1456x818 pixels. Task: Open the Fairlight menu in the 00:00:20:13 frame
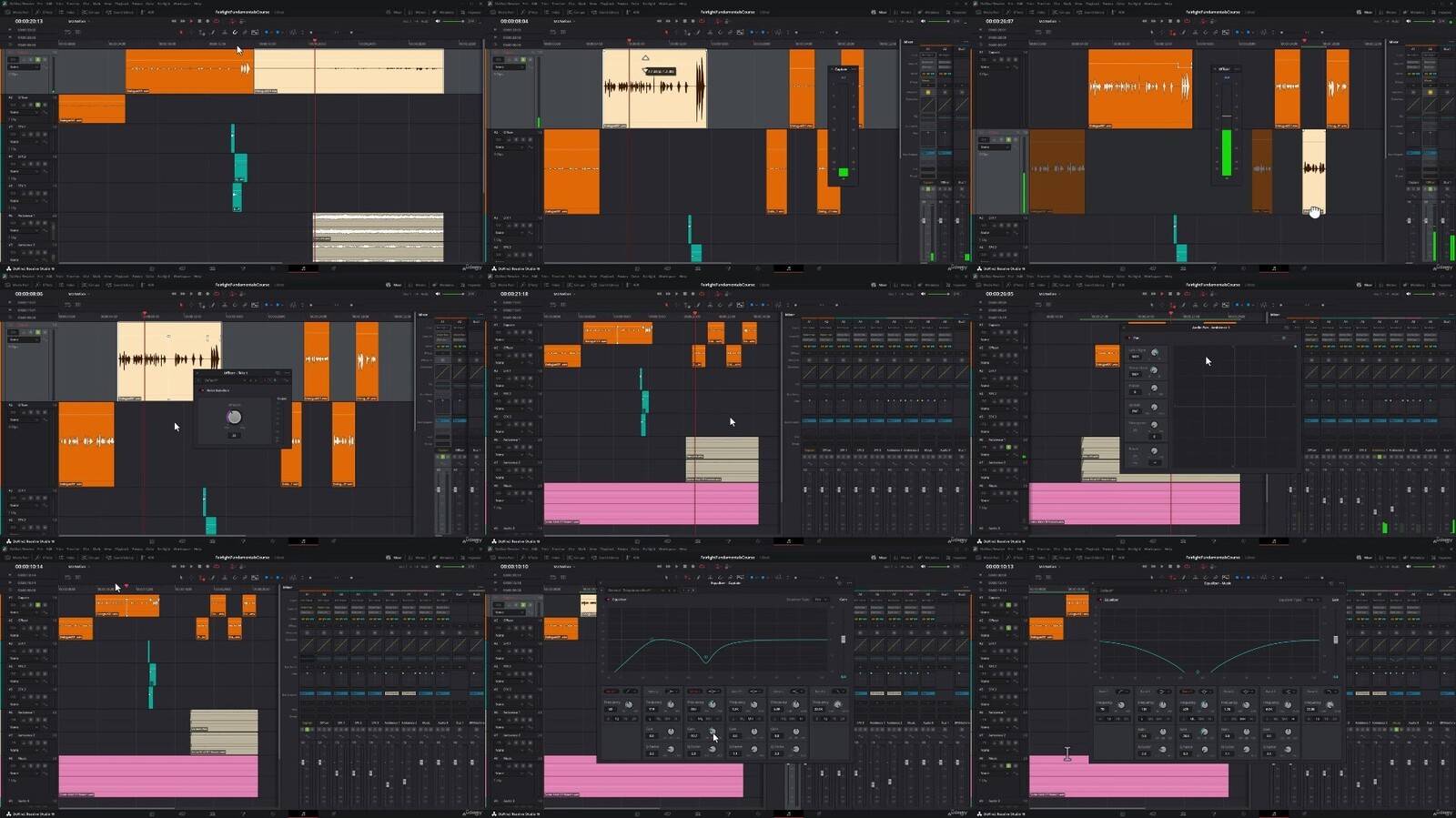tap(164, 4)
